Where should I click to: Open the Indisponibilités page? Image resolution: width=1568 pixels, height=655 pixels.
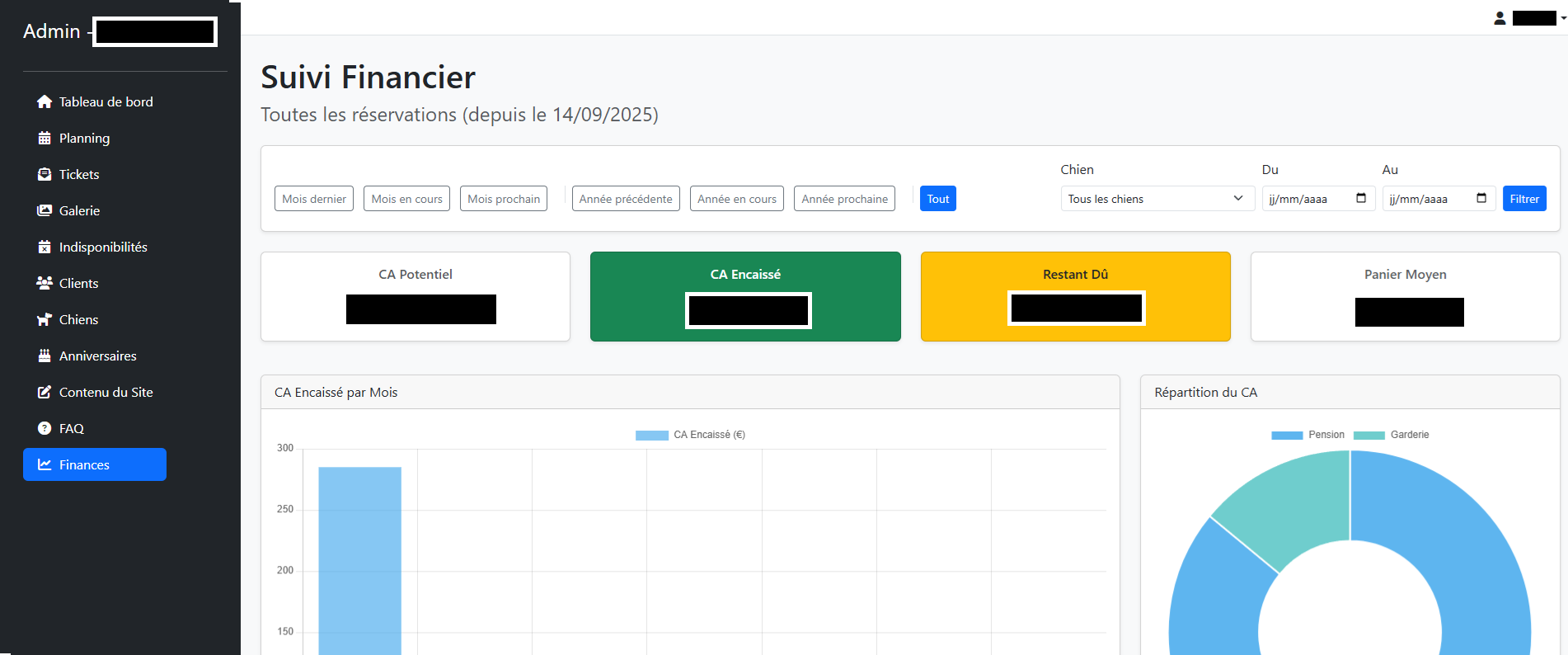[x=95, y=247]
